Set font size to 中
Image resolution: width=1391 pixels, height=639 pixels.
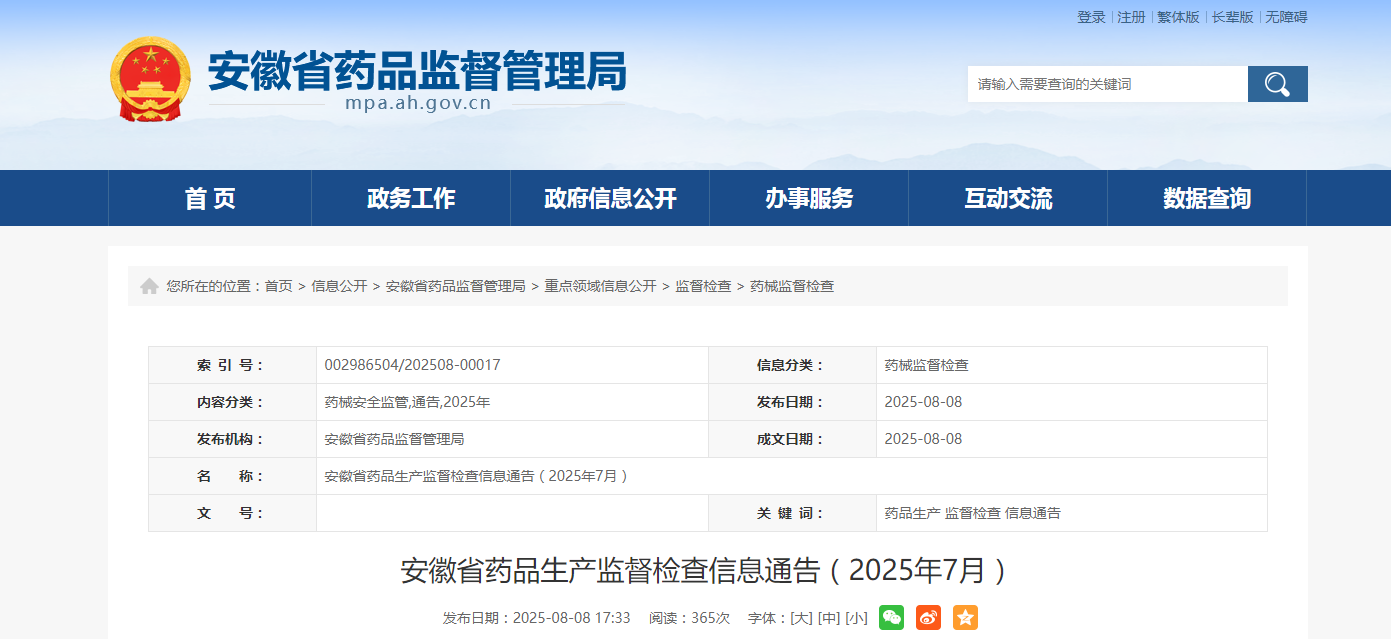[828, 618]
